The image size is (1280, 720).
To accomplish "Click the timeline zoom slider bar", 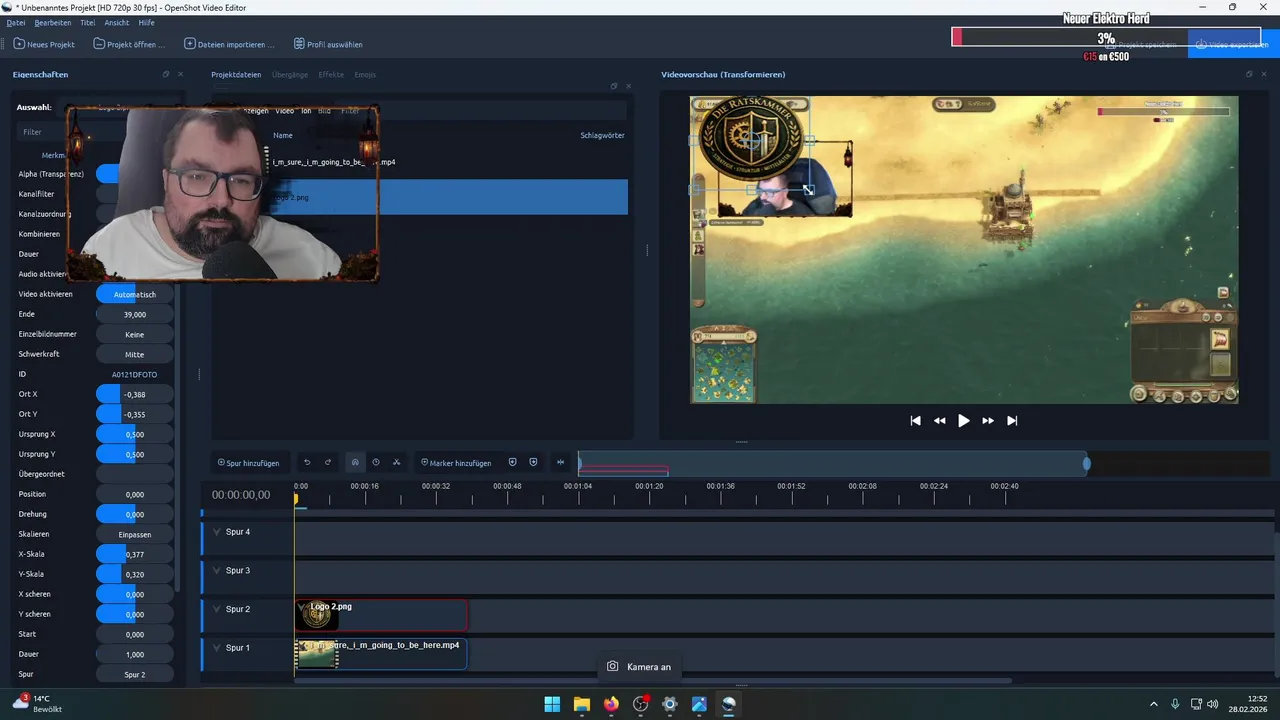I will [x=832, y=463].
